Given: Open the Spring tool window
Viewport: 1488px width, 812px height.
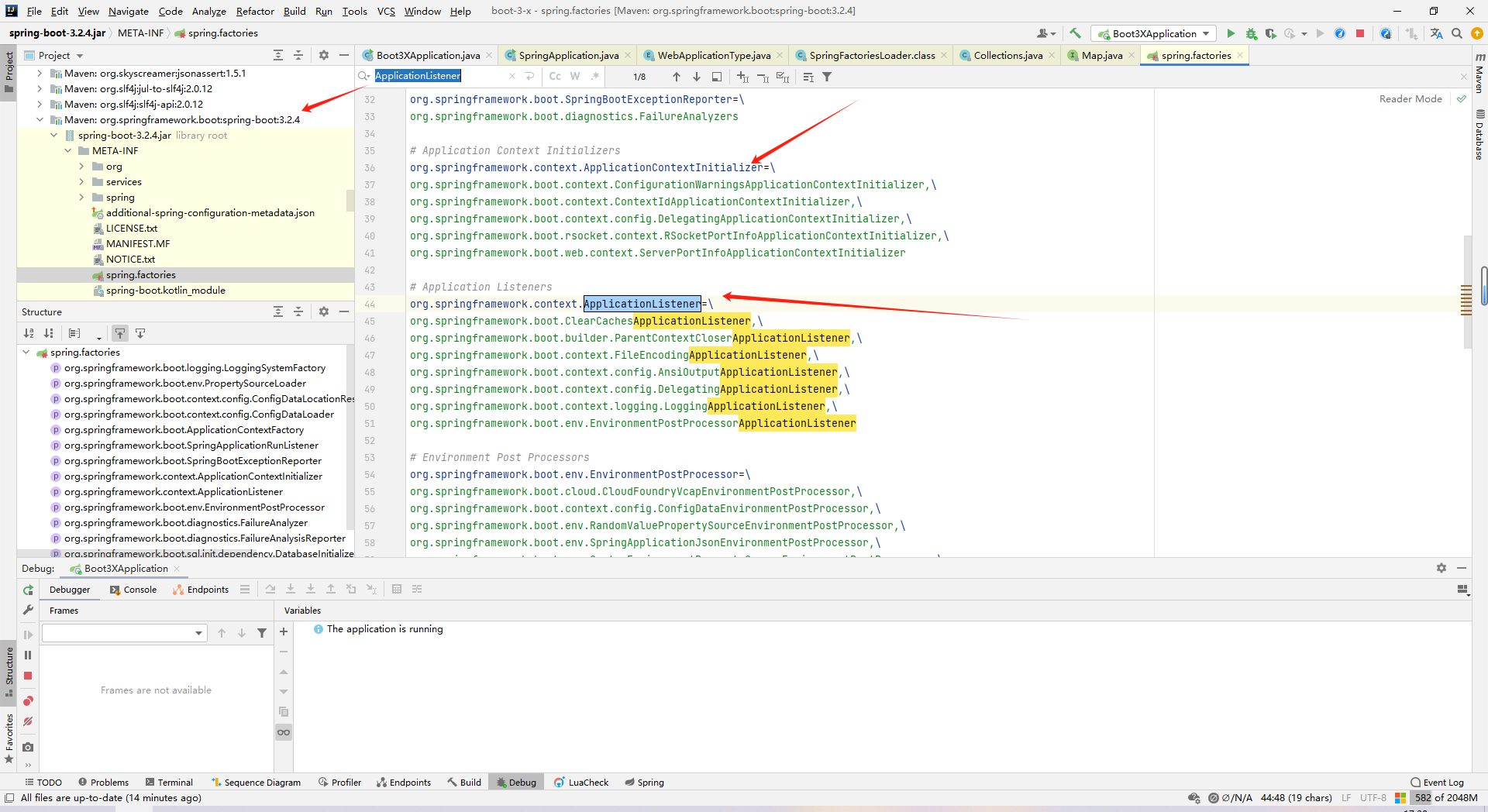Looking at the screenshot, I should click(x=644, y=783).
